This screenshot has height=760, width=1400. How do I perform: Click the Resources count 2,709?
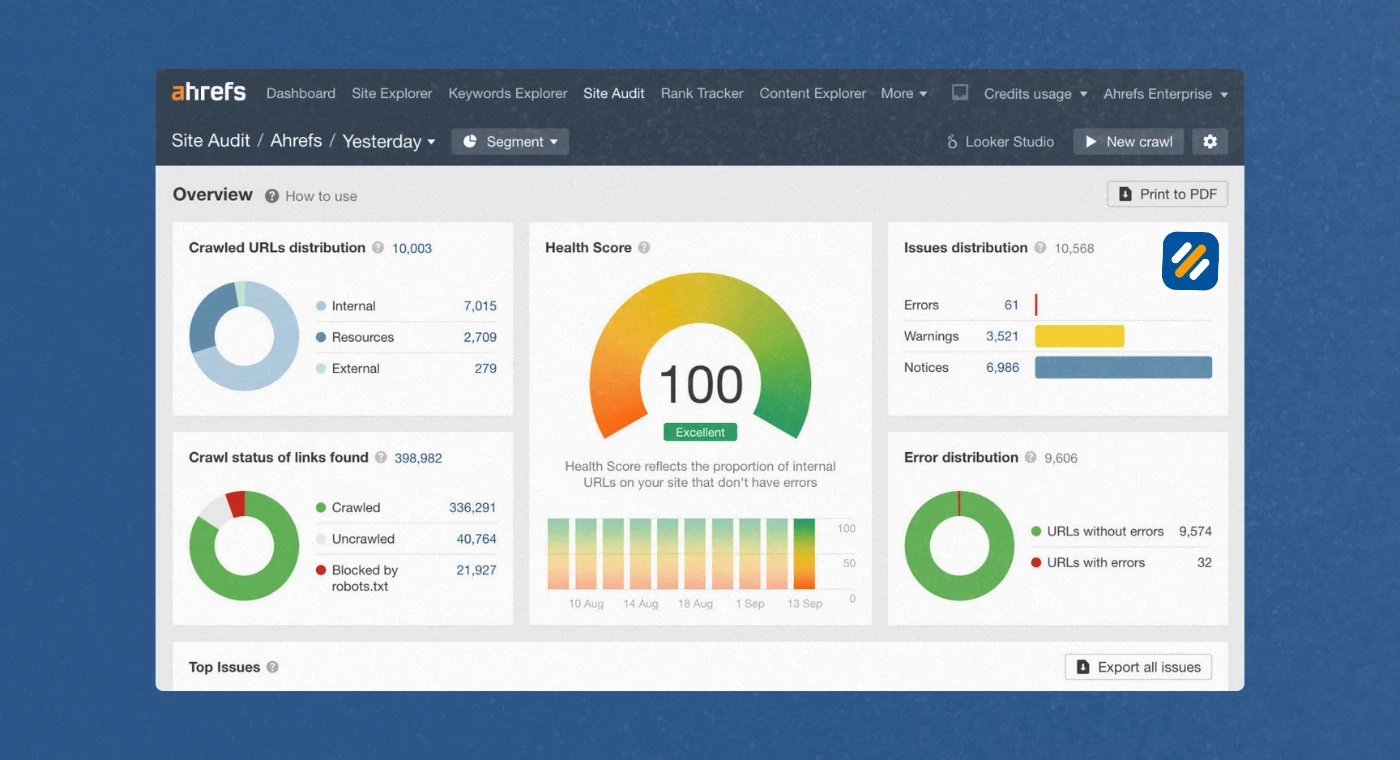pyautogui.click(x=480, y=337)
